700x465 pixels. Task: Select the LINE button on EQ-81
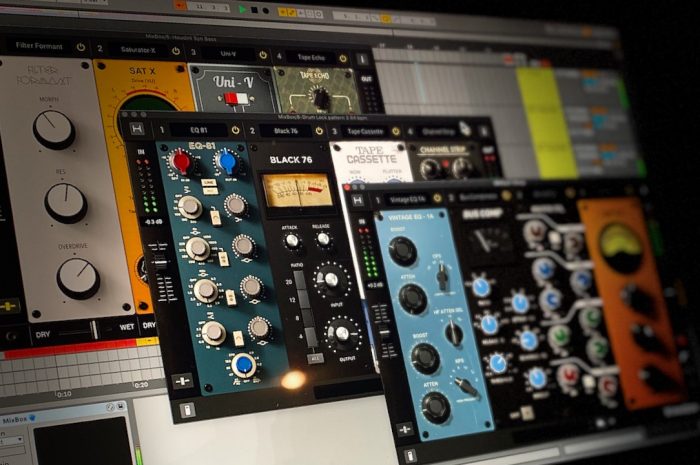tap(208, 183)
